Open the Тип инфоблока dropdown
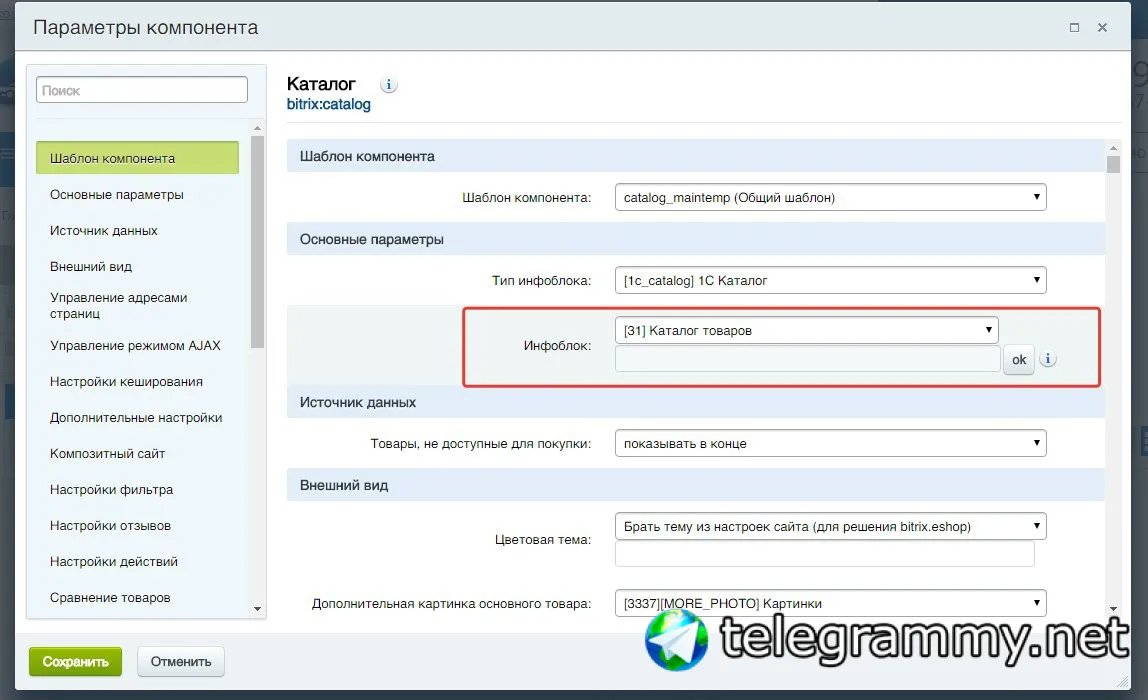The height and width of the screenshot is (700, 1148). click(830, 280)
